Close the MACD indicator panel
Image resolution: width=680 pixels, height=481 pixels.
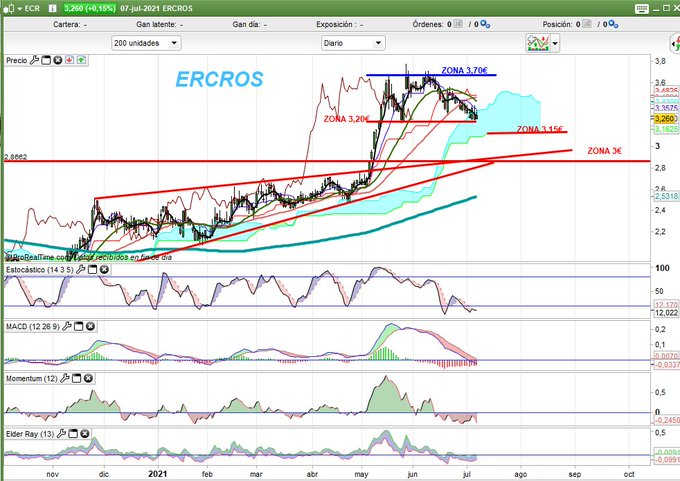pos(90,326)
